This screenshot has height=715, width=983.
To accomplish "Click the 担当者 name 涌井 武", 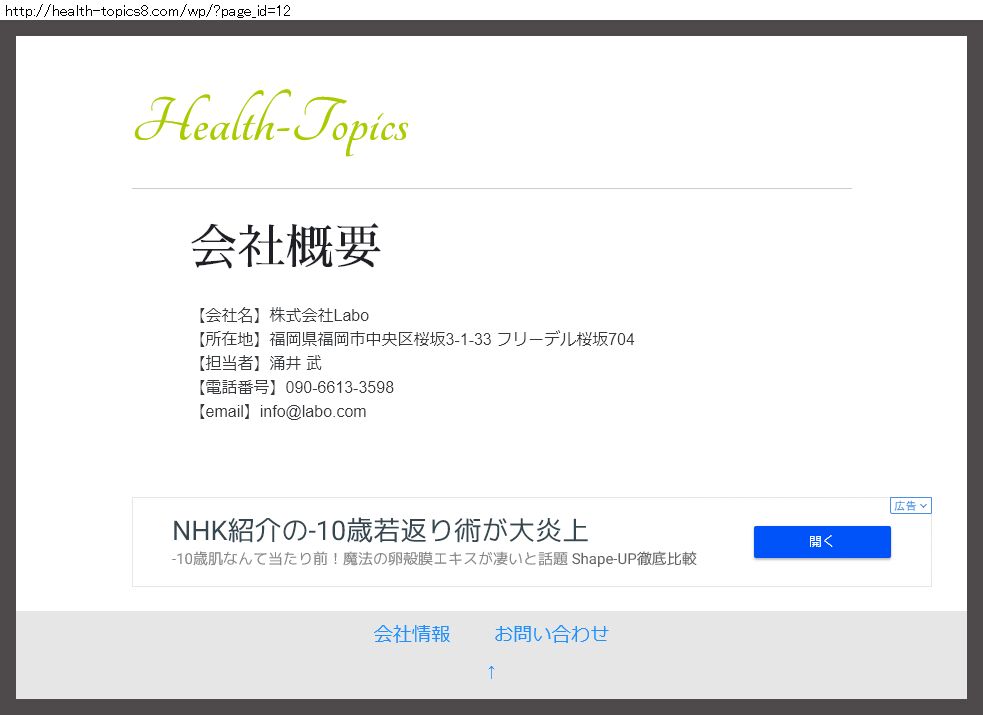I will coord(295,363).
